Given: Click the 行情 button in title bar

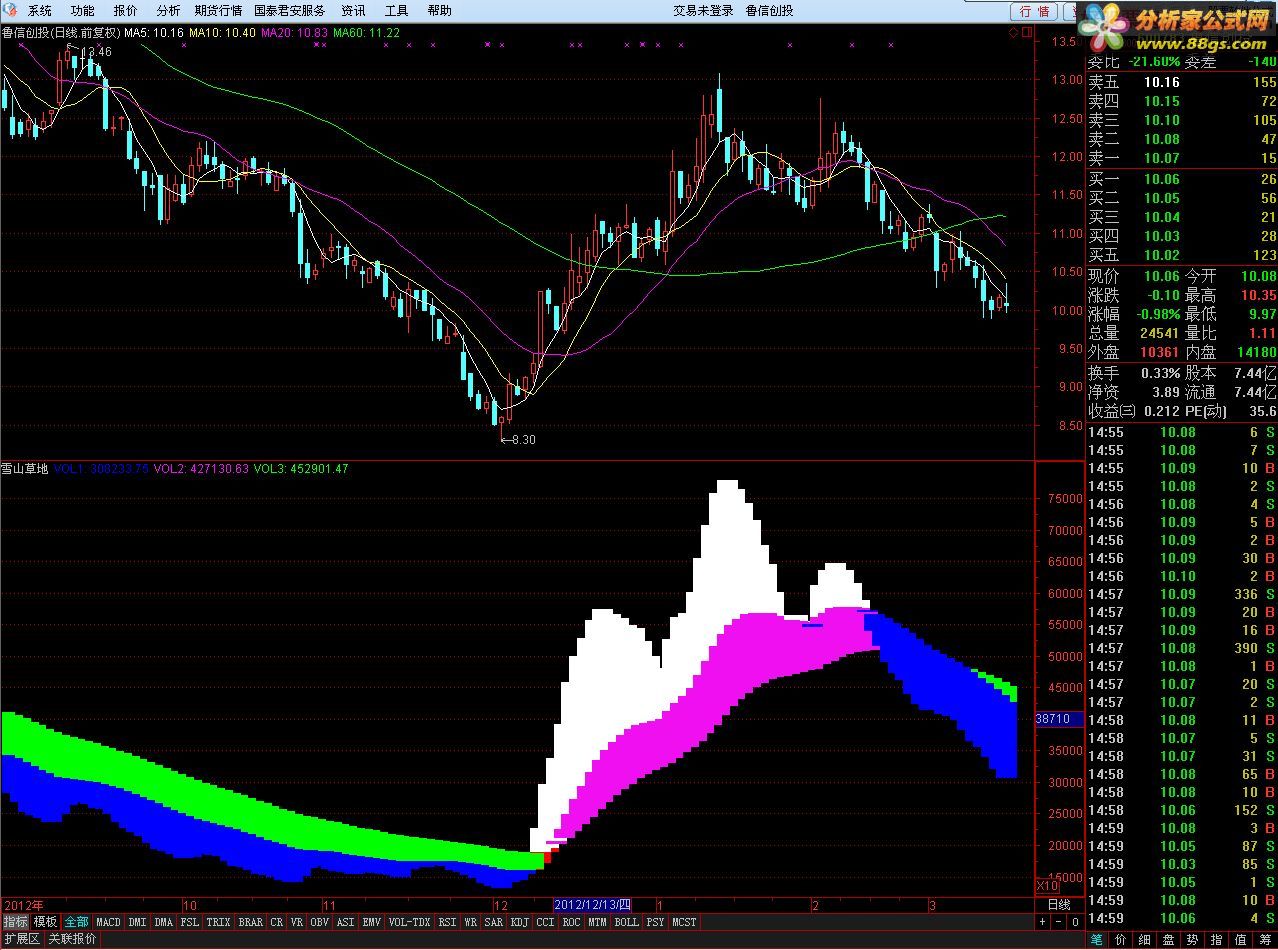Looking at the screenshot, I should click(1034, 11).
